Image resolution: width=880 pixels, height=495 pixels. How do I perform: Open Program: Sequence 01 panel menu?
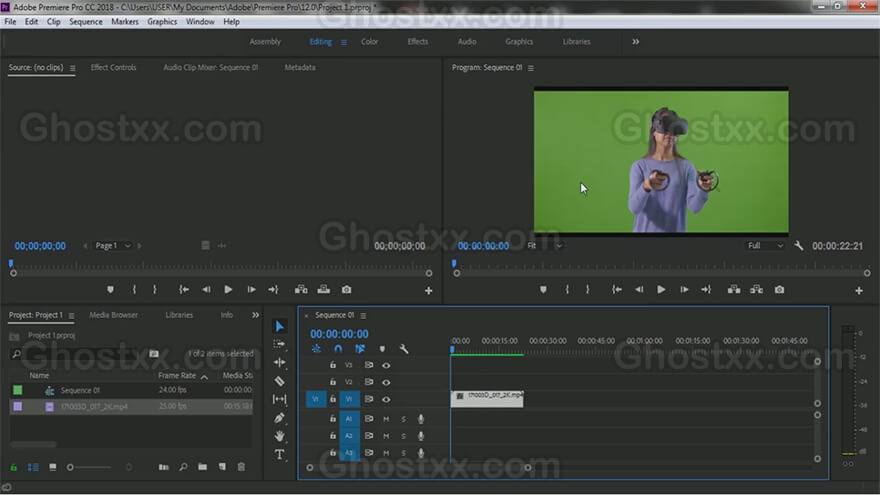click(x=531, y=68)
